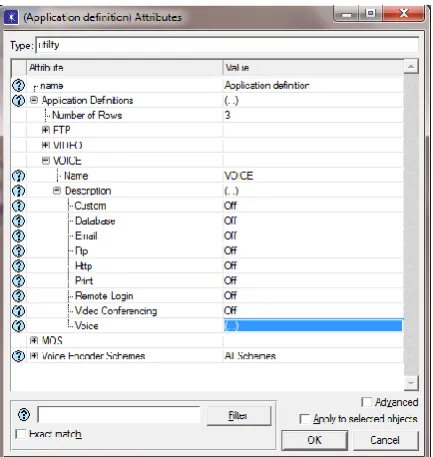Image resolution: width=433 pixels, height=457 pixels.
Task: Open help icon for Email row
Action: click(18, 236)
